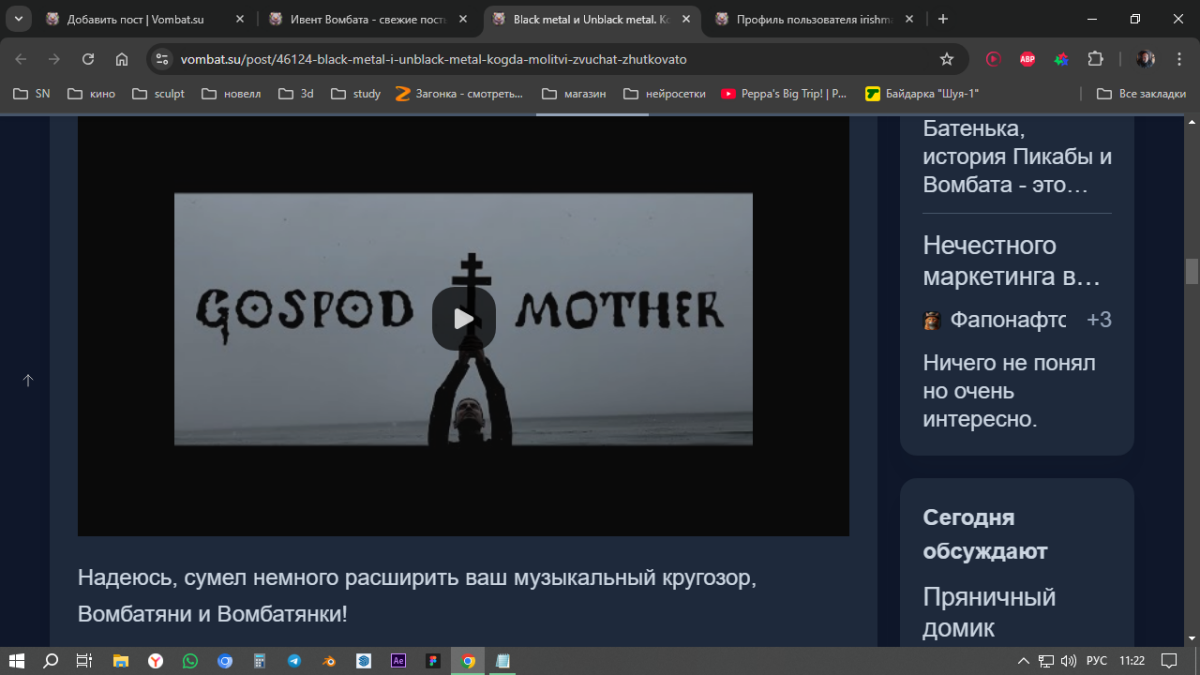Open the 'нейросетки' bookmarks folder

pyautogui.click(x=664, y=94)
